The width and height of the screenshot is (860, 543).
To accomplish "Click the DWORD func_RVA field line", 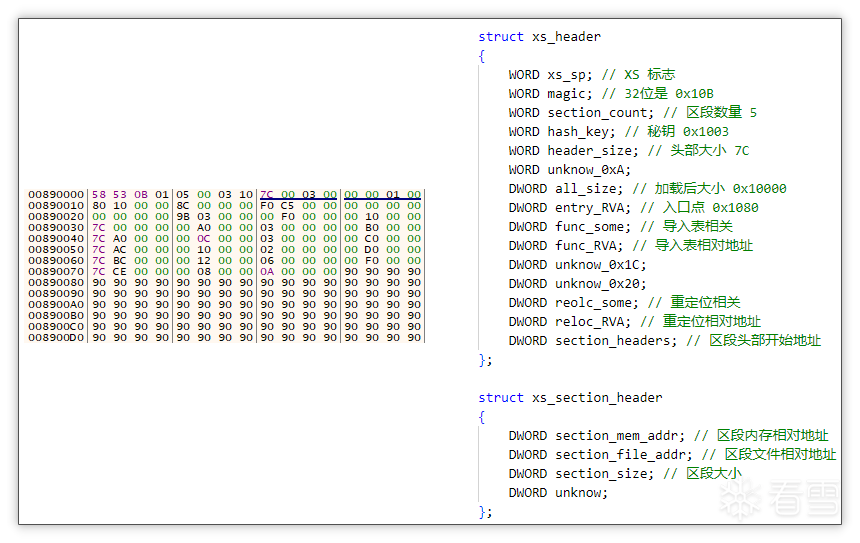I will 631,246.
